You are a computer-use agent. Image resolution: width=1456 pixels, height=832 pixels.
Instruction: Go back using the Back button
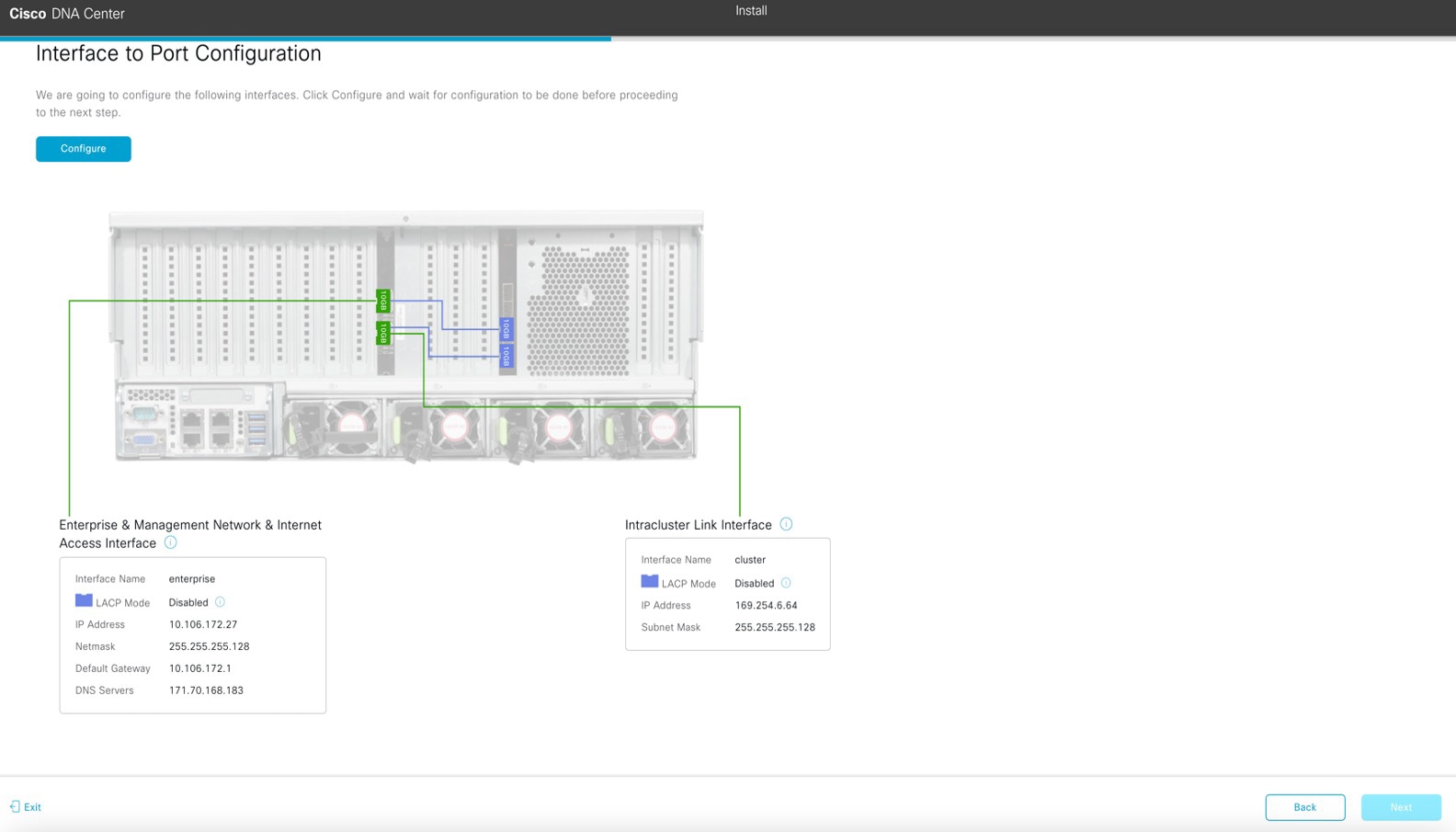(x=1305, y=807)
